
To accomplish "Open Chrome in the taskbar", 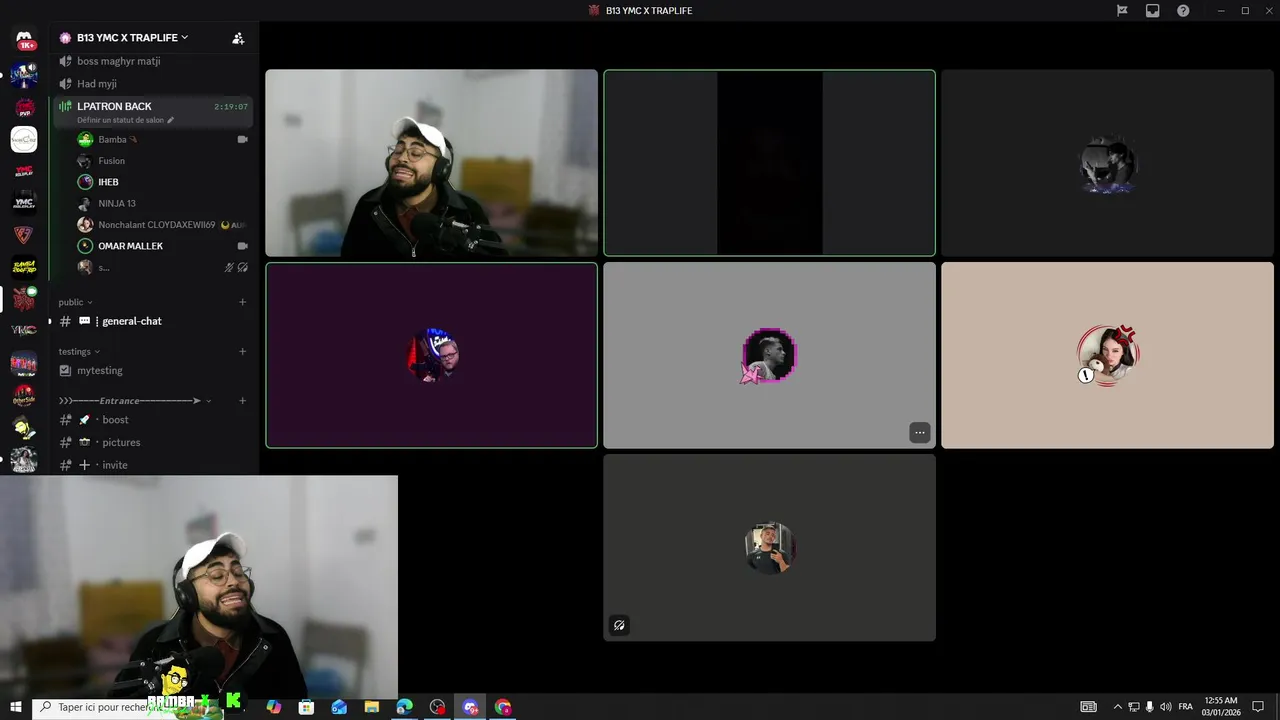I will click(x=503, y=707).
